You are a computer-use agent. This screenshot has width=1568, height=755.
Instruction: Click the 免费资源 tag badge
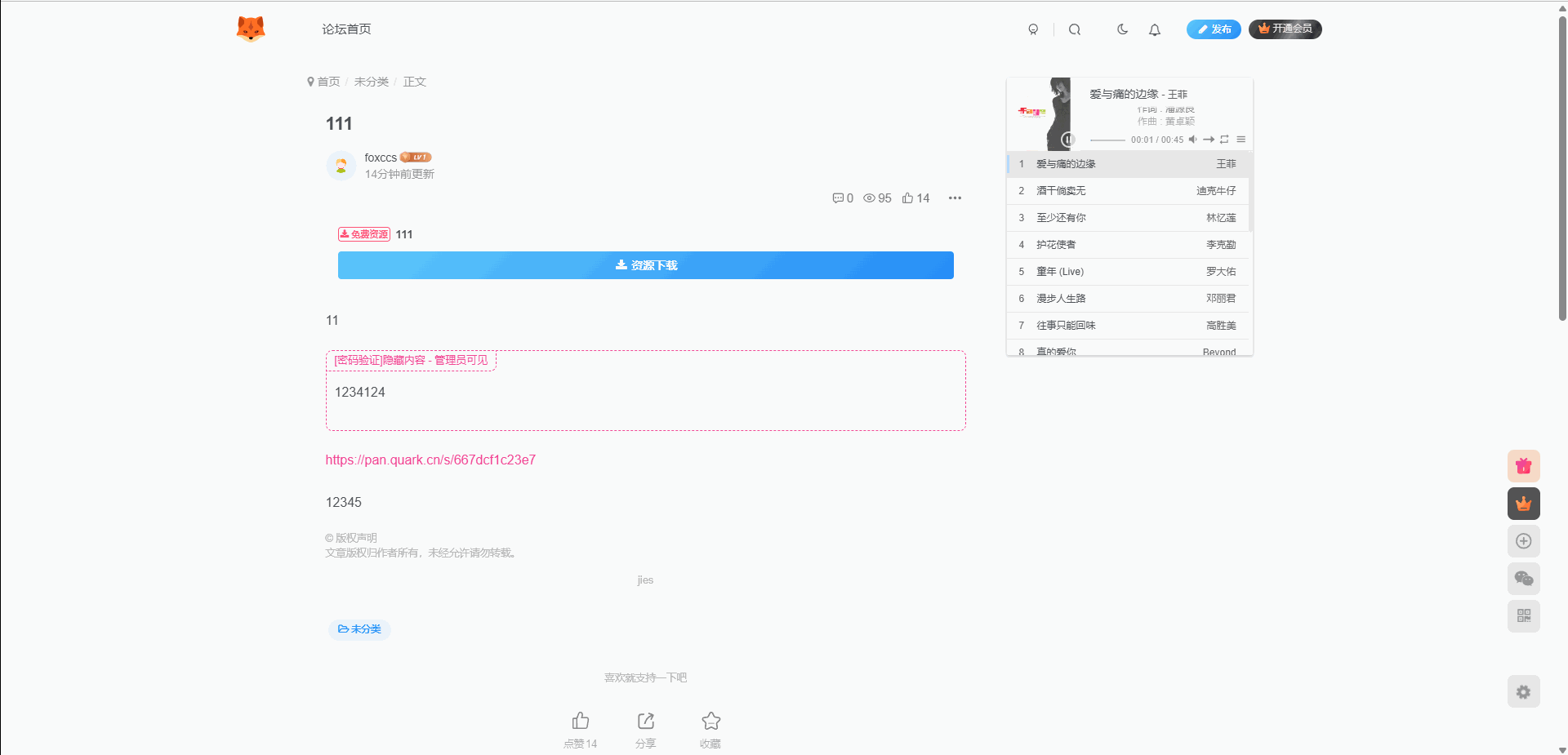pos(364,234)
